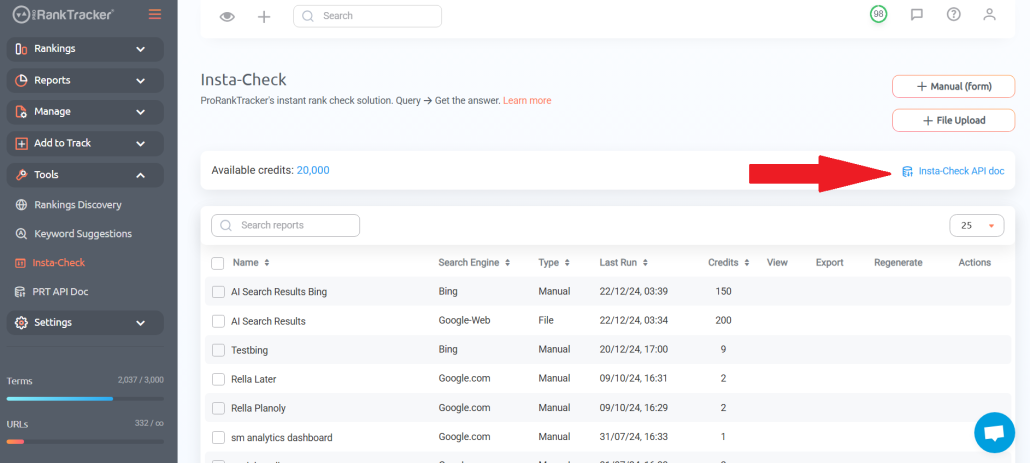Image resolution: width=1030 pixels, height=463 pixels.
Task: Click the plus icon in top bar
Action: (x=264, y=16)
